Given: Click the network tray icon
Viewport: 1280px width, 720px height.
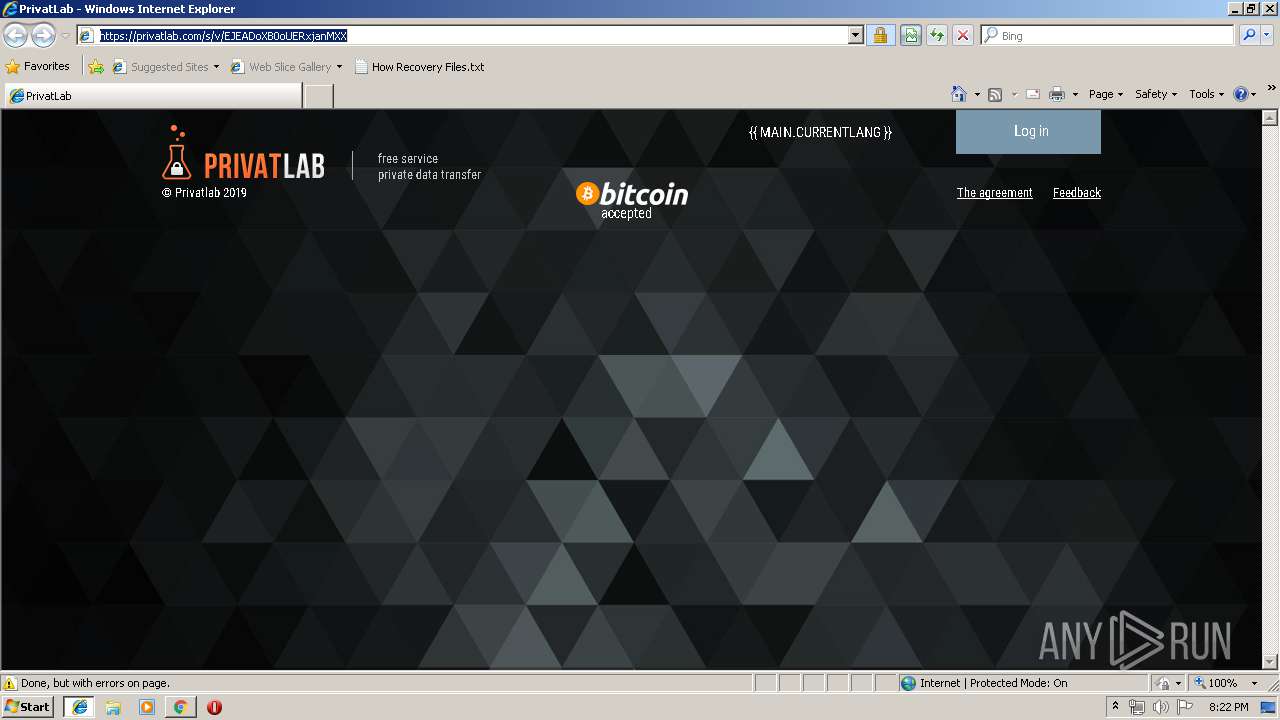Looking at the screenshot, I should pyautogui.click(x=1137, y=707).
